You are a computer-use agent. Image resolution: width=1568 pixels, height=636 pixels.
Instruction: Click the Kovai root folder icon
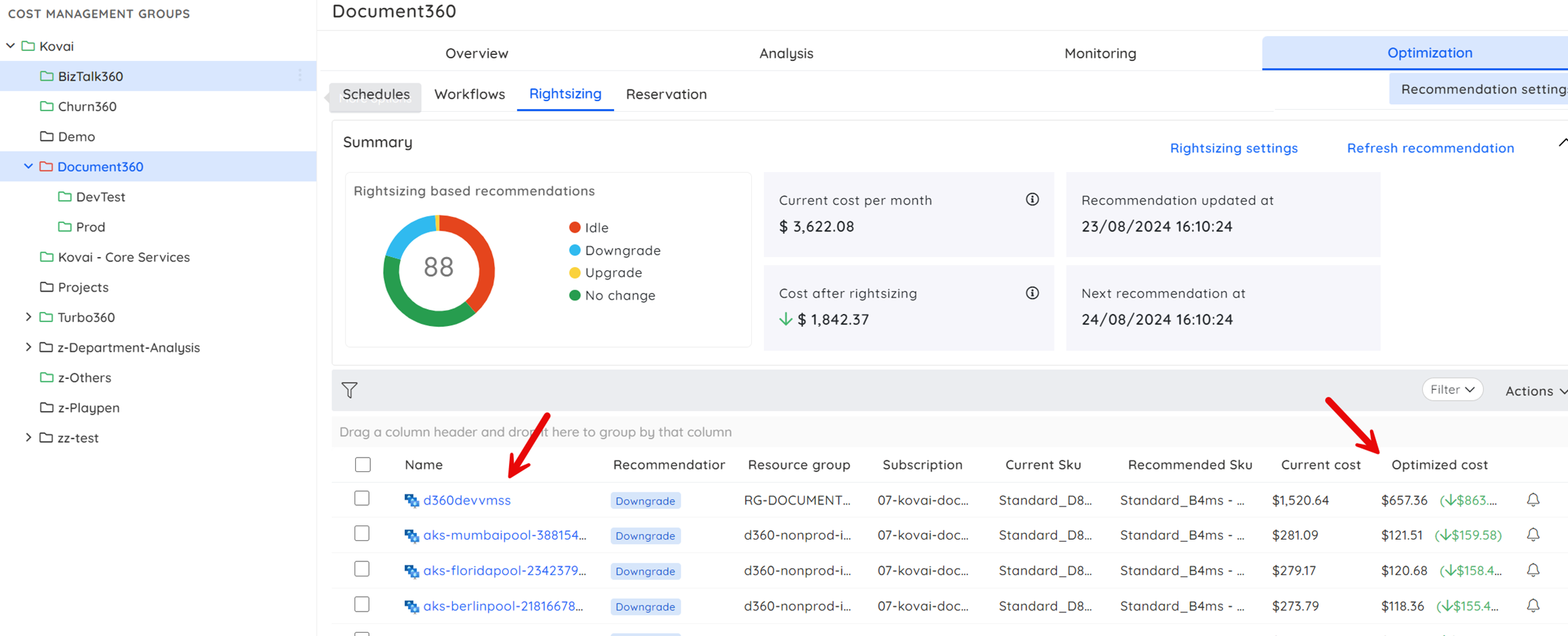(28, 45)
